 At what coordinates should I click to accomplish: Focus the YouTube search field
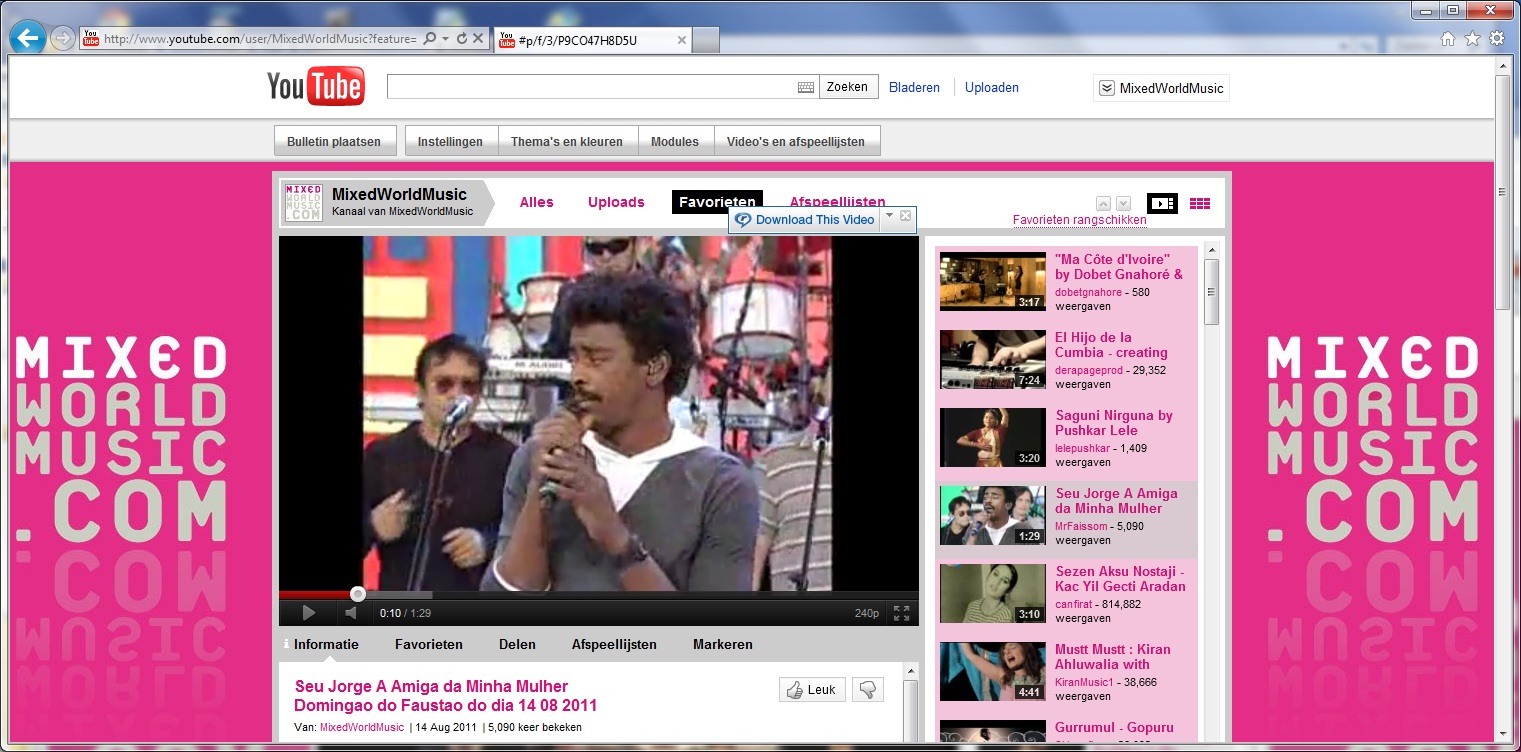point(592,87)
